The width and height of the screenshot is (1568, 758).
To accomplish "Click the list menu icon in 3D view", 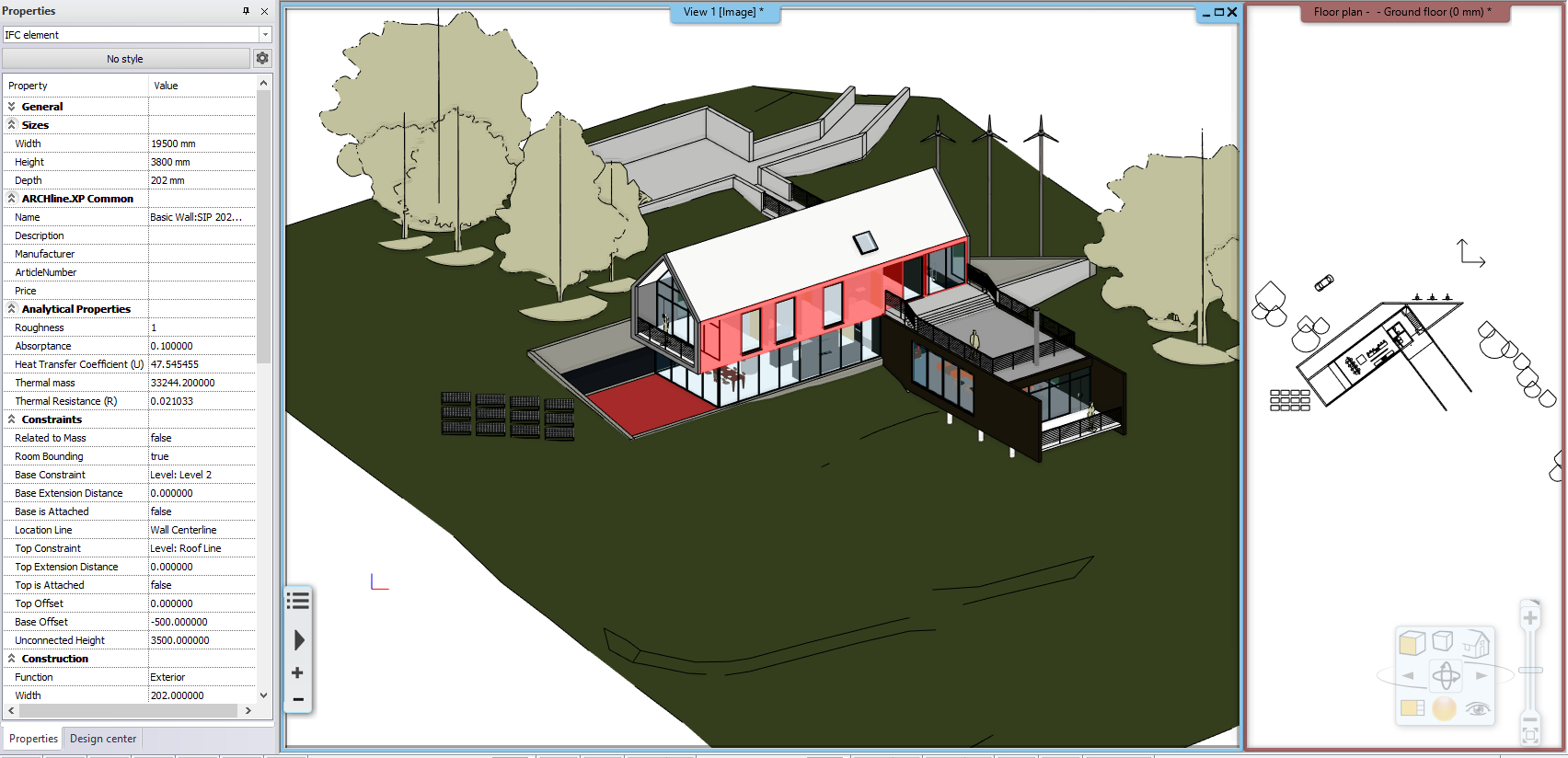I will tap(298, 602).
